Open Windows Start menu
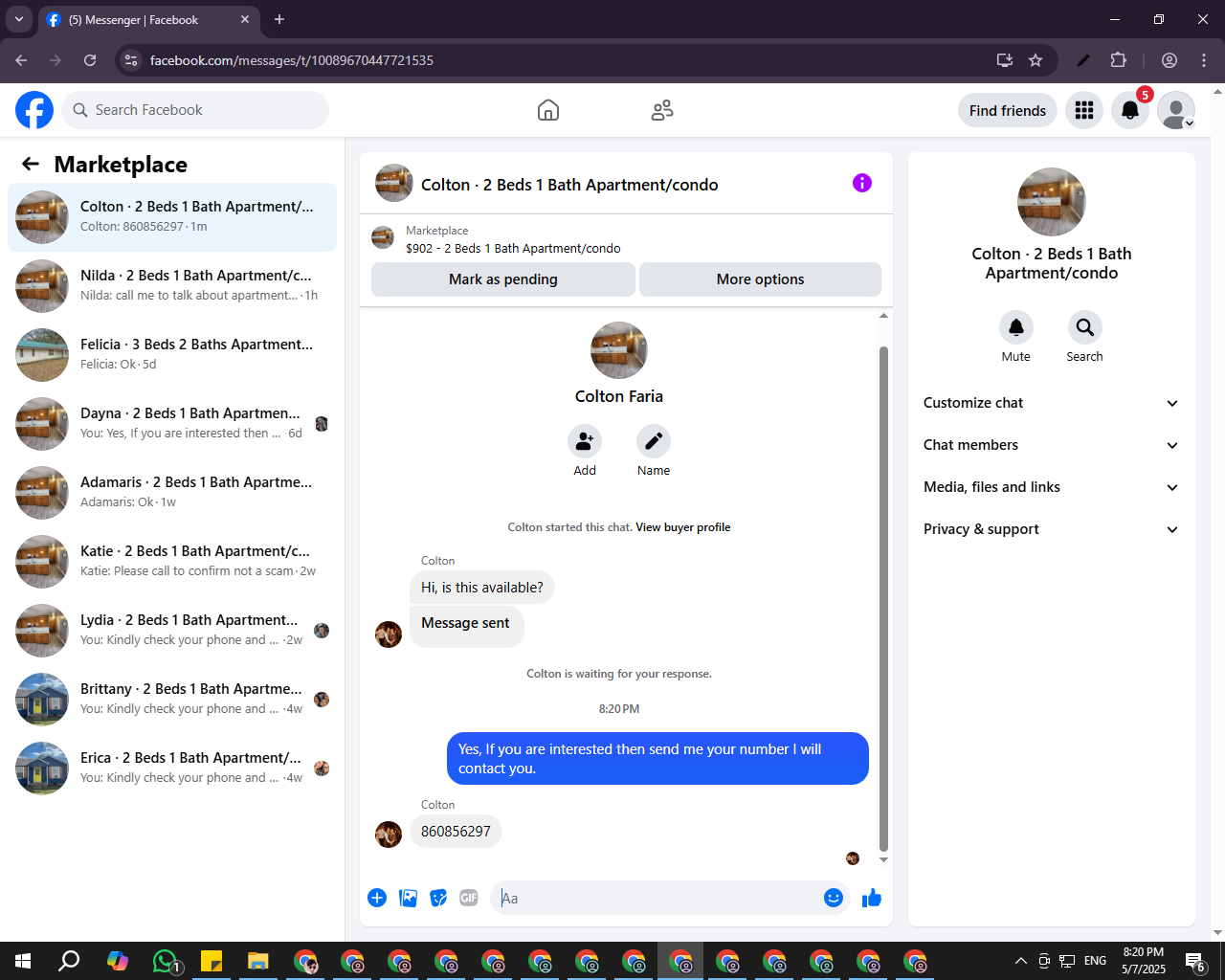This screenshot has height=980, width=1225. click(23, 961)
